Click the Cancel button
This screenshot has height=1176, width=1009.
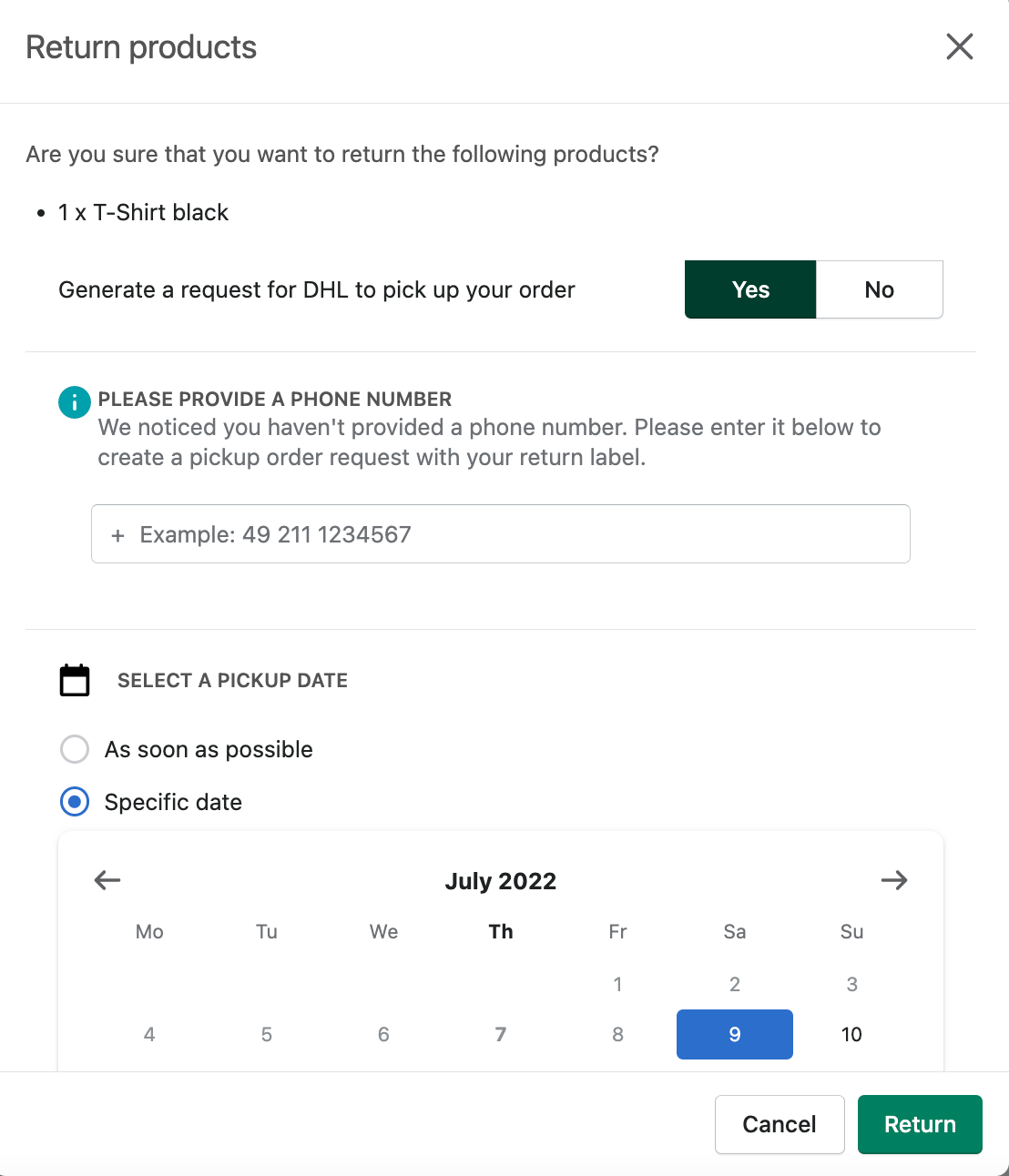[780, 1124]
